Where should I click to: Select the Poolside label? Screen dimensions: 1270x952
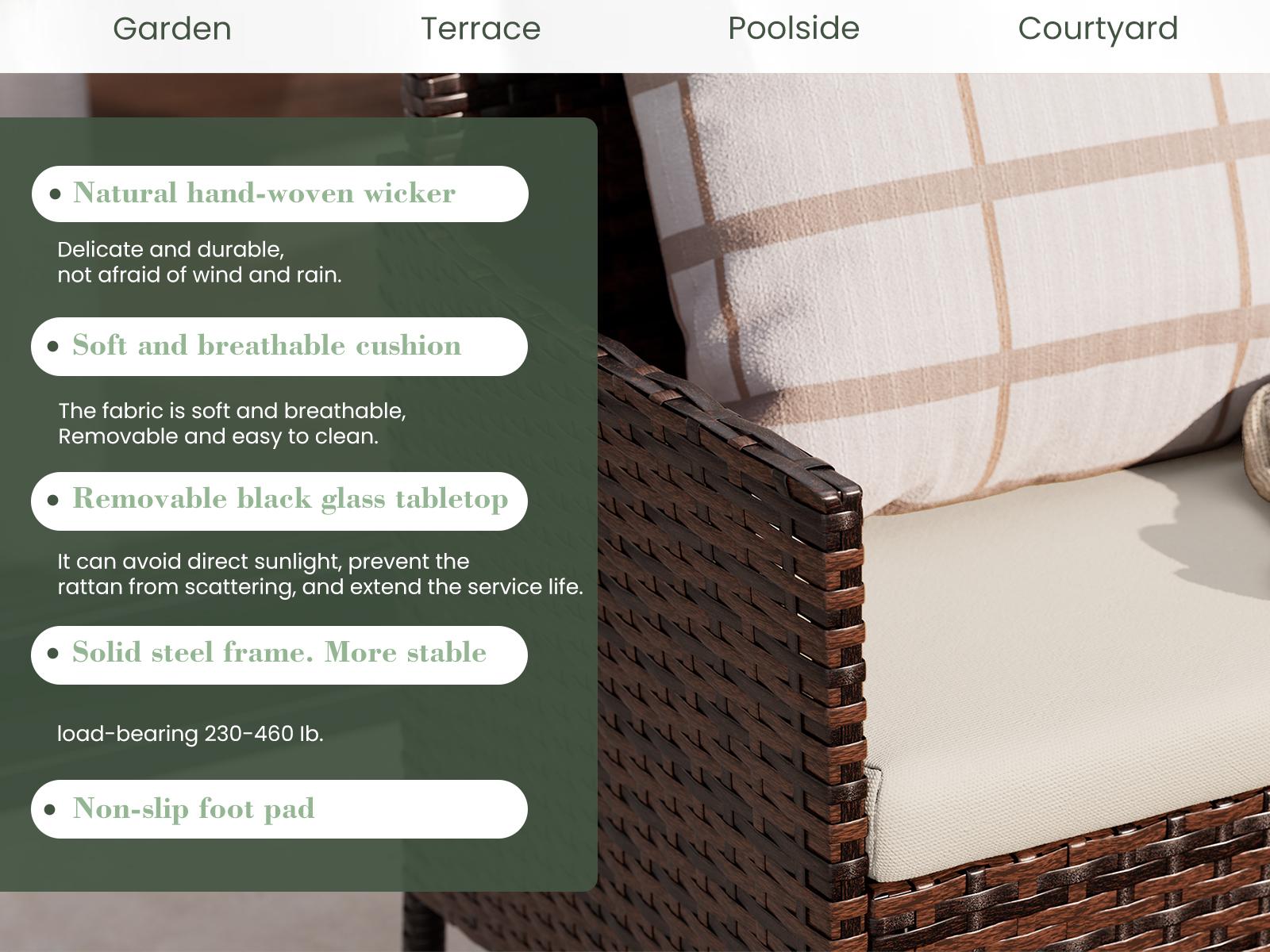[x=794, y=29]
